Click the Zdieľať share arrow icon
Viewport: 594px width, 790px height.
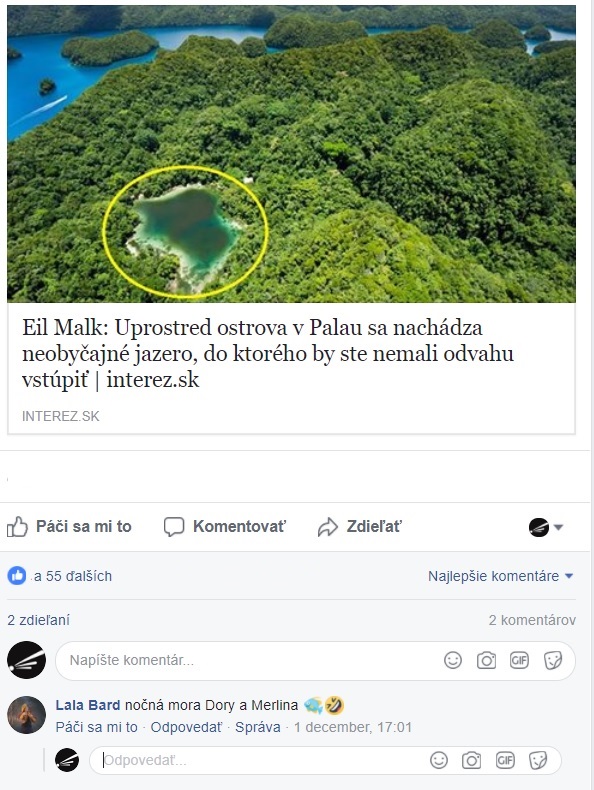pyautogui.click(x=327, y=527)
